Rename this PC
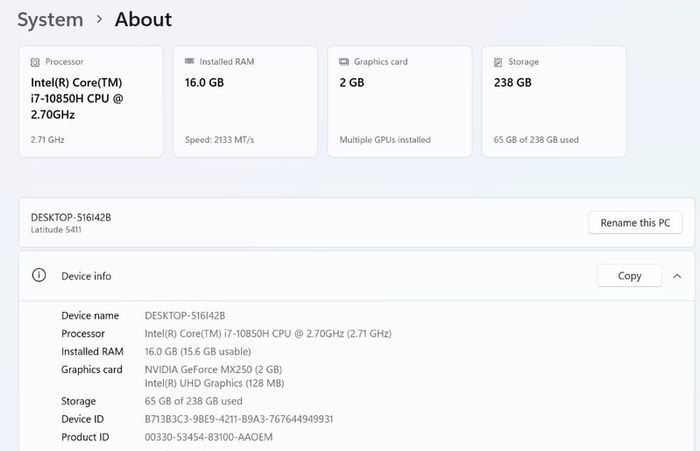700x451 pixels. point(635,222)
